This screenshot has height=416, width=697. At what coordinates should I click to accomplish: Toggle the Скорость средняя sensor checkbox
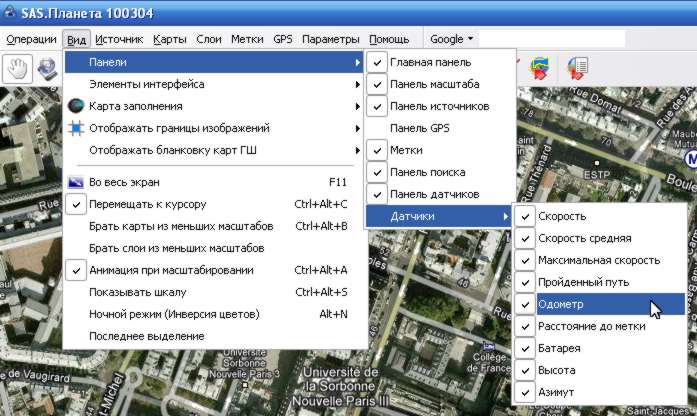(x=526, y=238)
